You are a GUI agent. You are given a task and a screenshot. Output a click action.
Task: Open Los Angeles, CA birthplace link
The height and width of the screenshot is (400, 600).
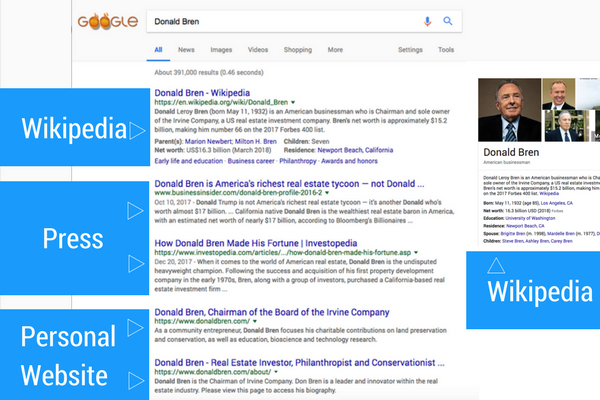coord(557,203)
